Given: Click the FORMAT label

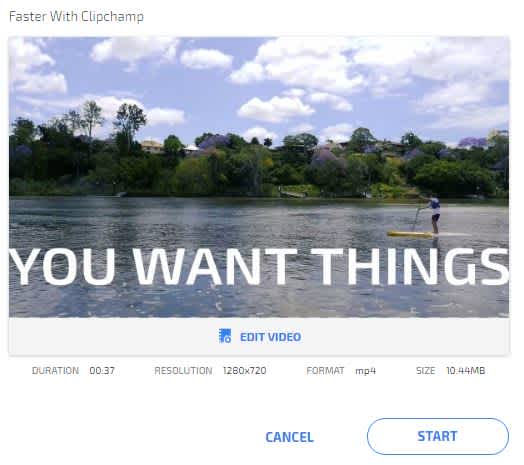Looking at the screenshot, I should coord(325,370).
